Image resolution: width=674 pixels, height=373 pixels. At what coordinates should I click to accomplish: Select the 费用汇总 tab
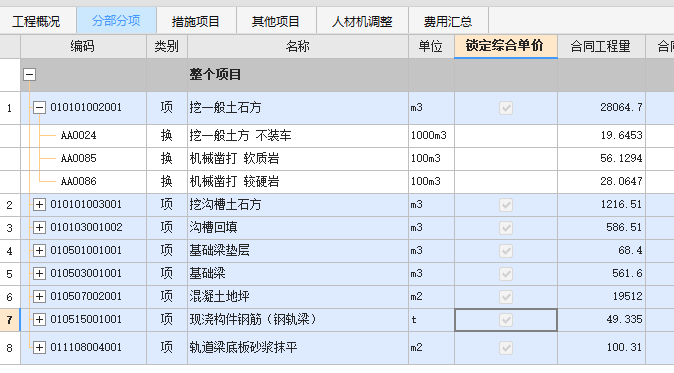coord(448,21)
